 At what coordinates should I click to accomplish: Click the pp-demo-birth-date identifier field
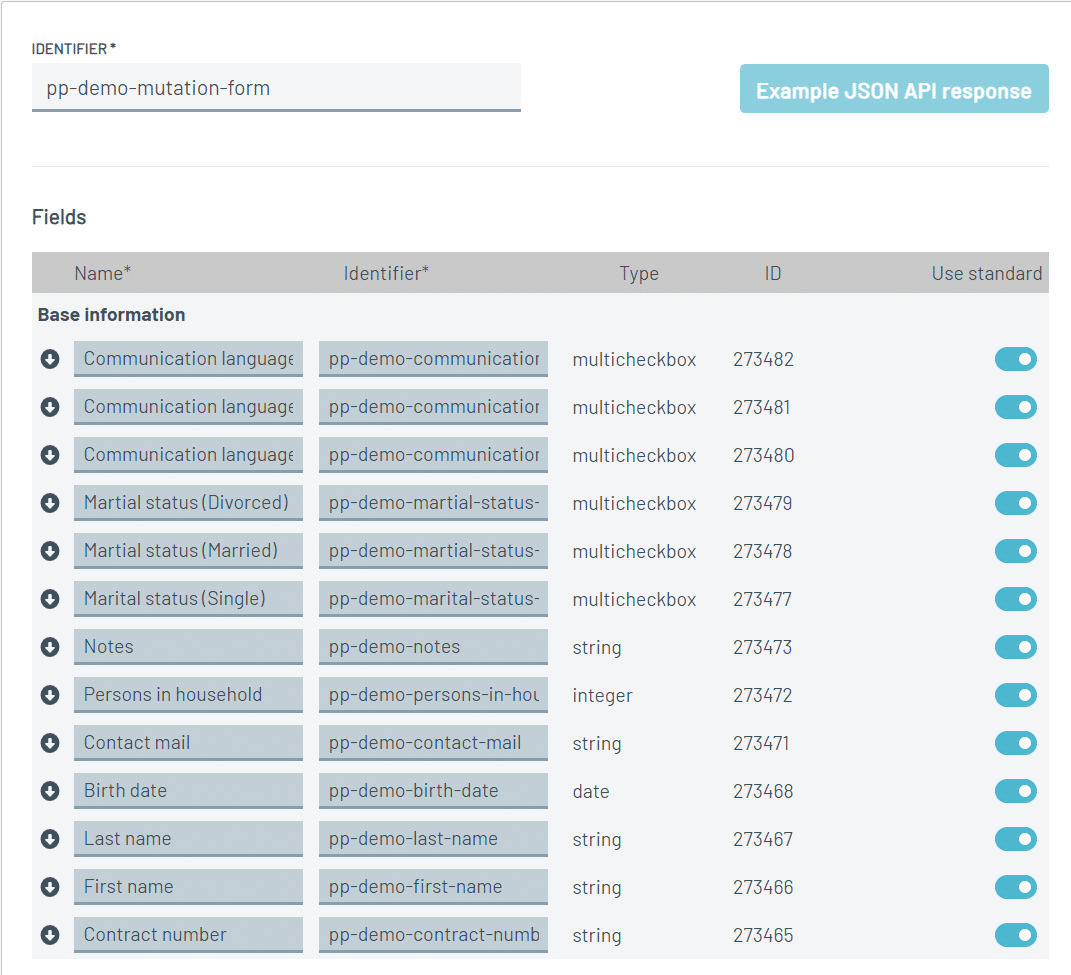(x=433, y=791)
